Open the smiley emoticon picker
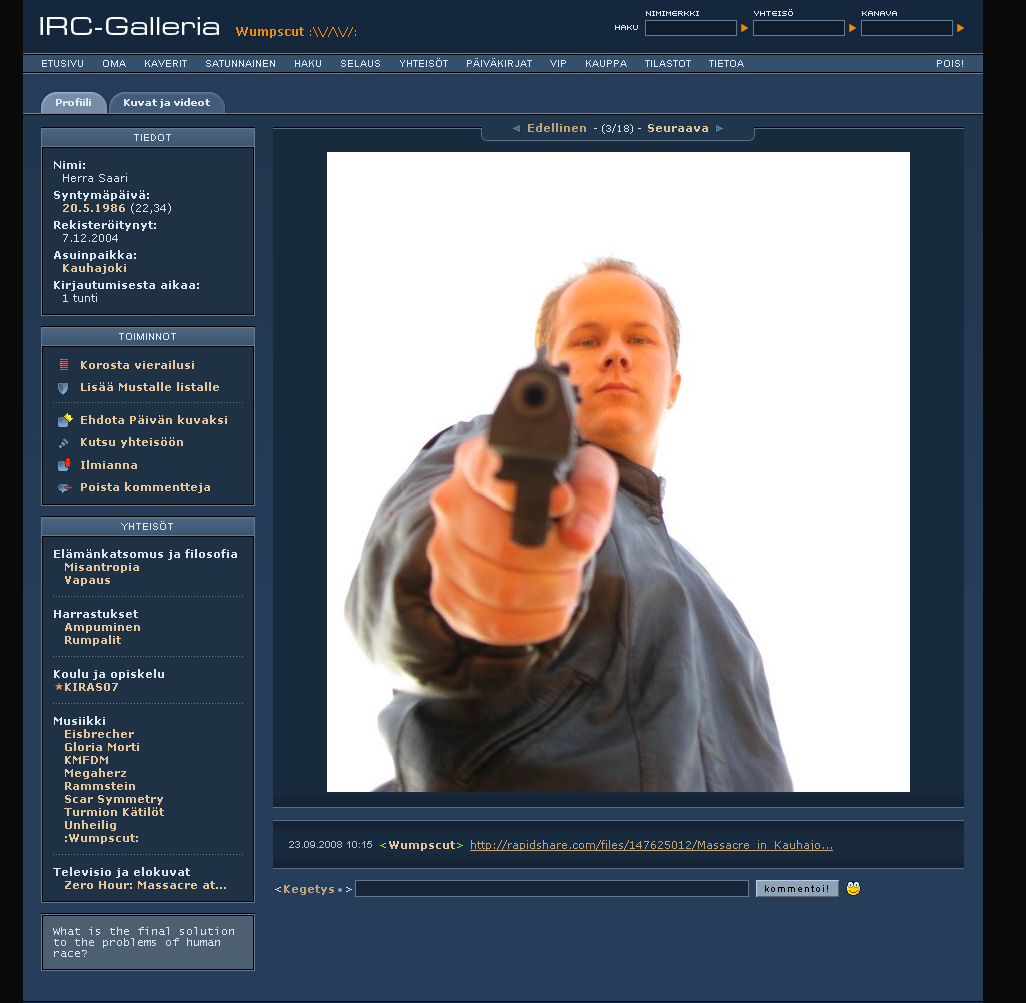 (853, 889)
